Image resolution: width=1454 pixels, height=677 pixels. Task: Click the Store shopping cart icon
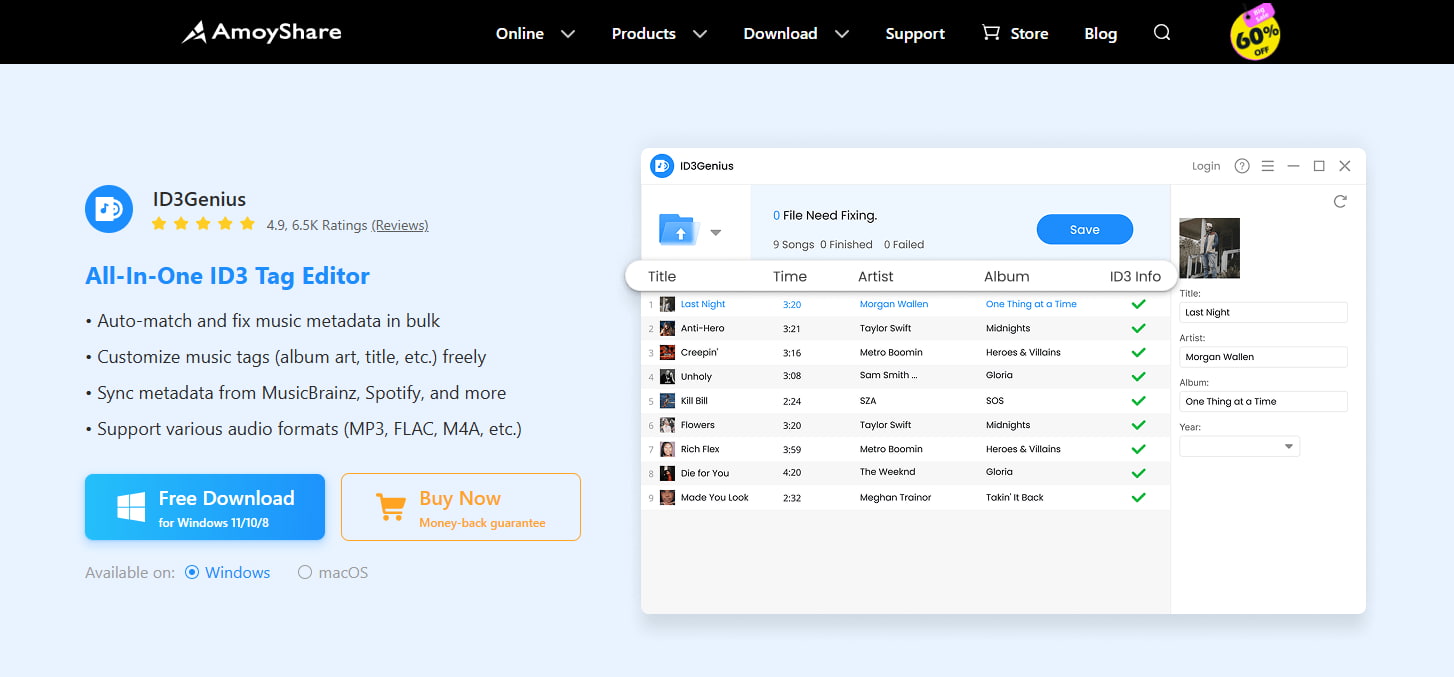(991, 33)
